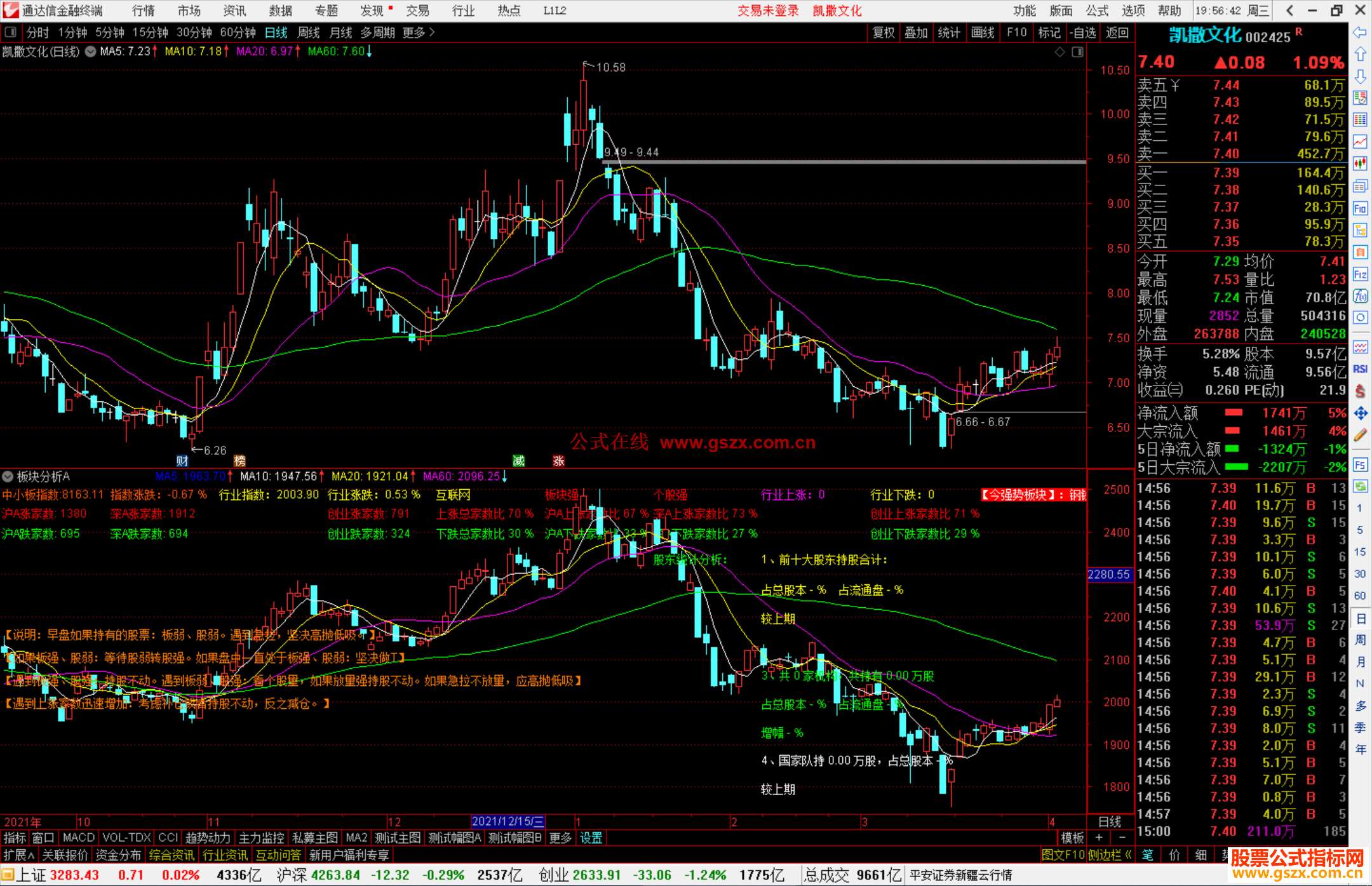Click the red S icon in sidebar
Screen dimensions: 1372x886
coord(1360,391)
